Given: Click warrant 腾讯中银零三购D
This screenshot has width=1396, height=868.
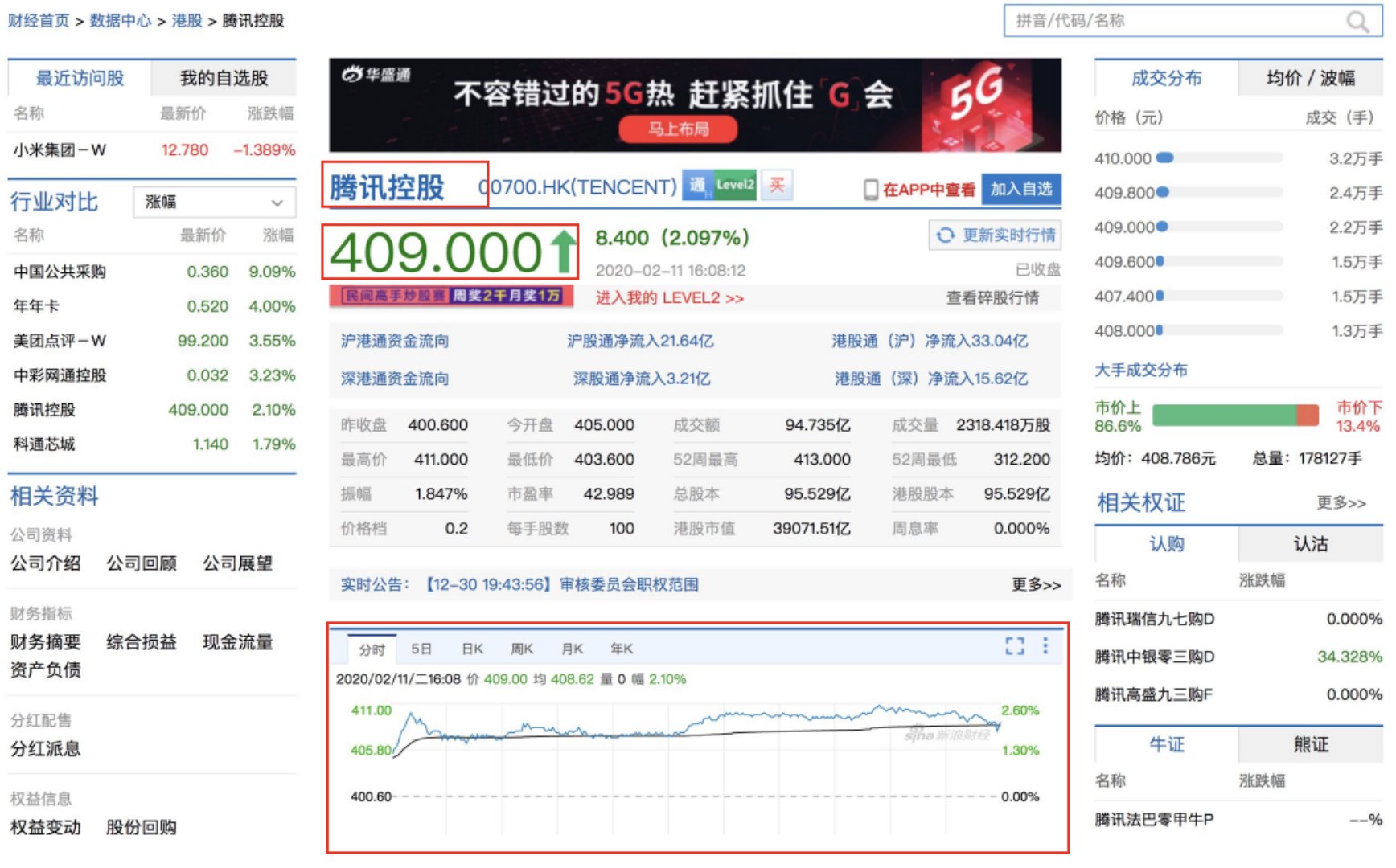Looking at the screenshot, I should click(1155, 657).
